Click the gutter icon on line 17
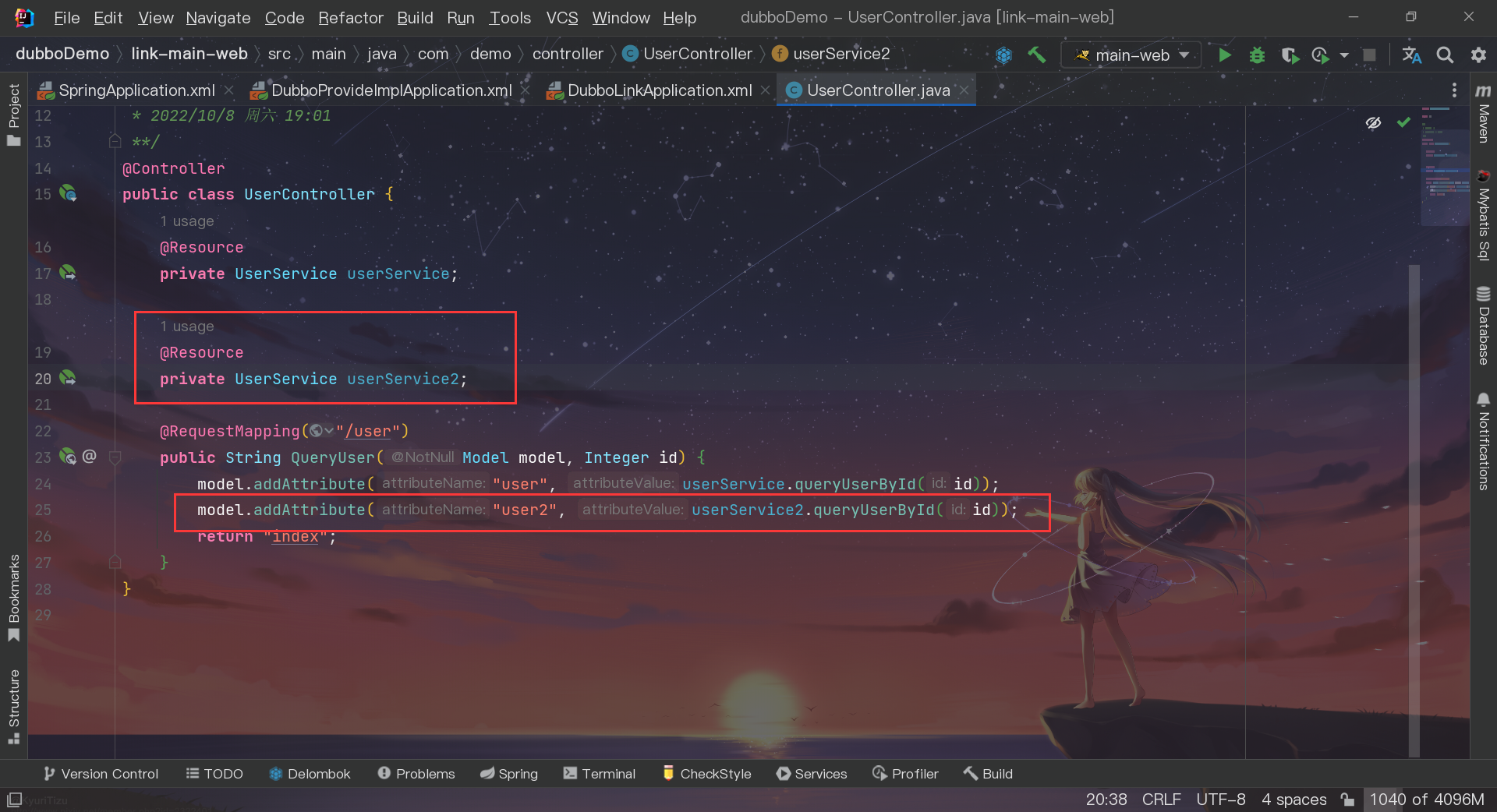The width and height of the screenshot is (1497, 812). [x=68, y=273]
